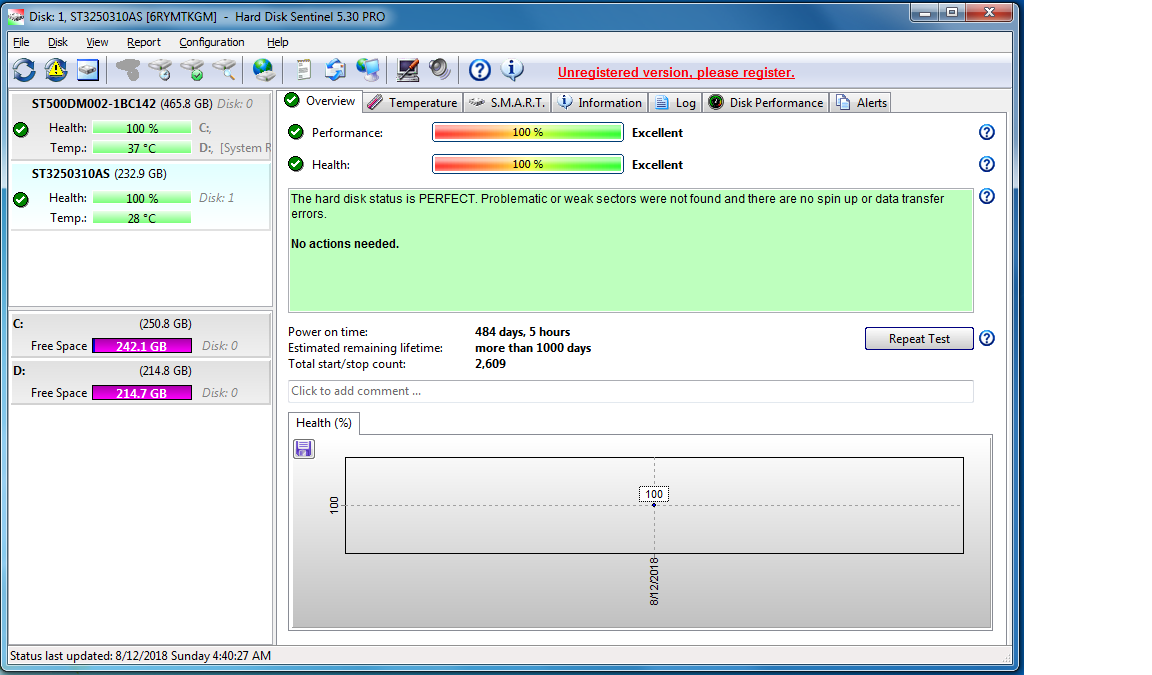Viewport: 1152px width, 675px height.
Task: Switch to the Information tab
Action: coord(600,103)
